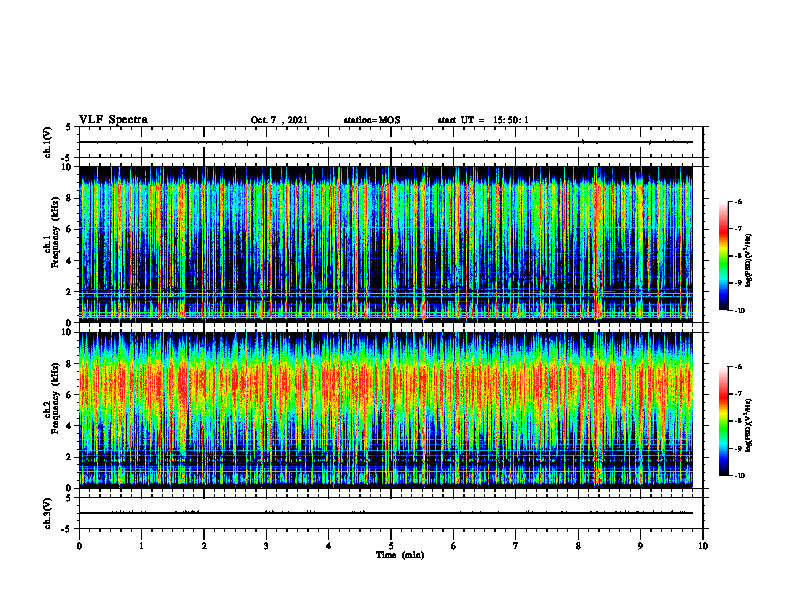The height and width of the screenshot is (612, 792).
Task: Click the ch.1 spectrogram color scale bar
Action: tap(723, 256)
